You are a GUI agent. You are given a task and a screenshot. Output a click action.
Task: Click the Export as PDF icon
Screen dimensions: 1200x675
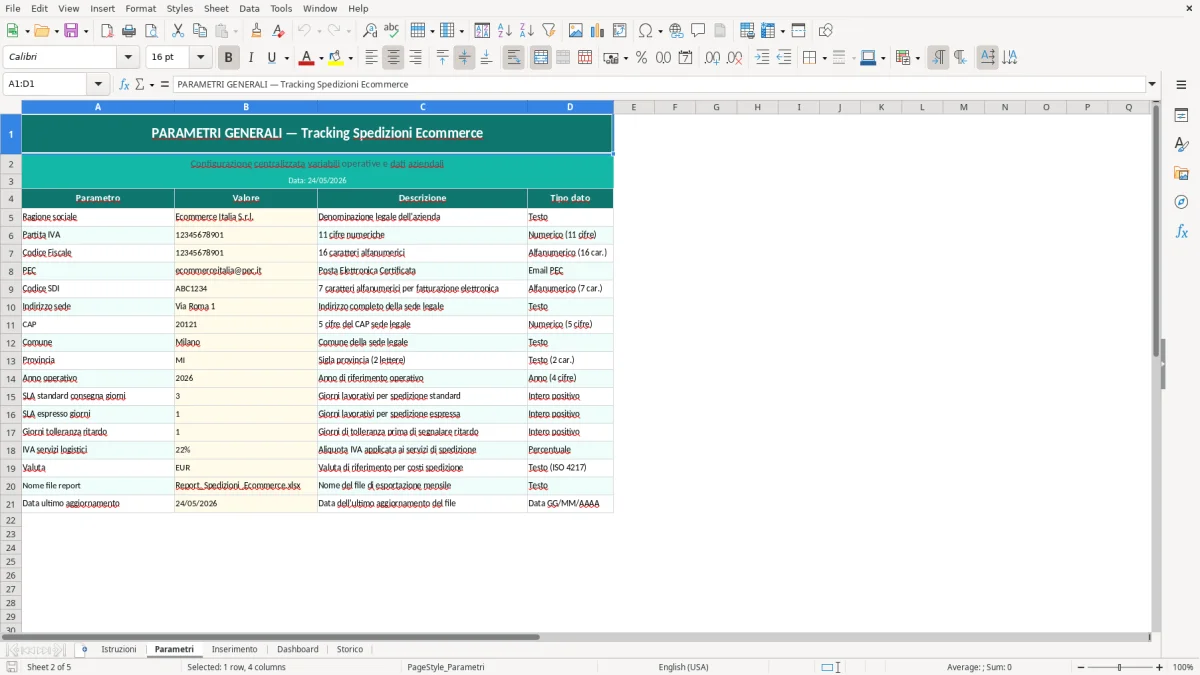(107, 31)
